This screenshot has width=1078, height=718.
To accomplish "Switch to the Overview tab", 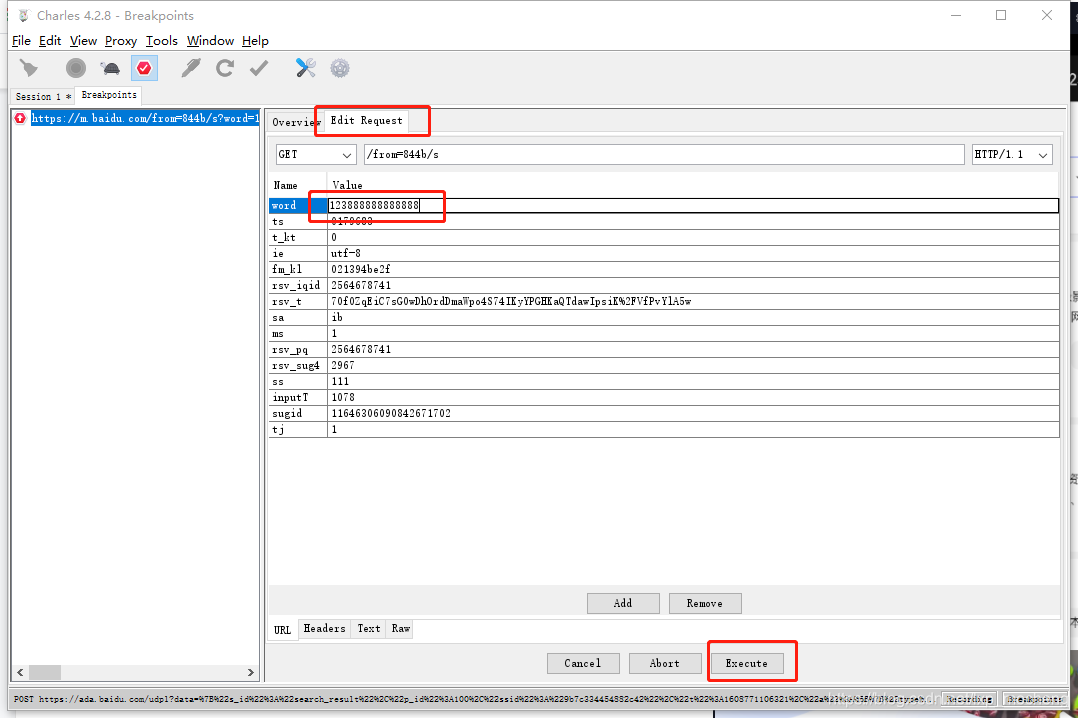I will 296,122.
